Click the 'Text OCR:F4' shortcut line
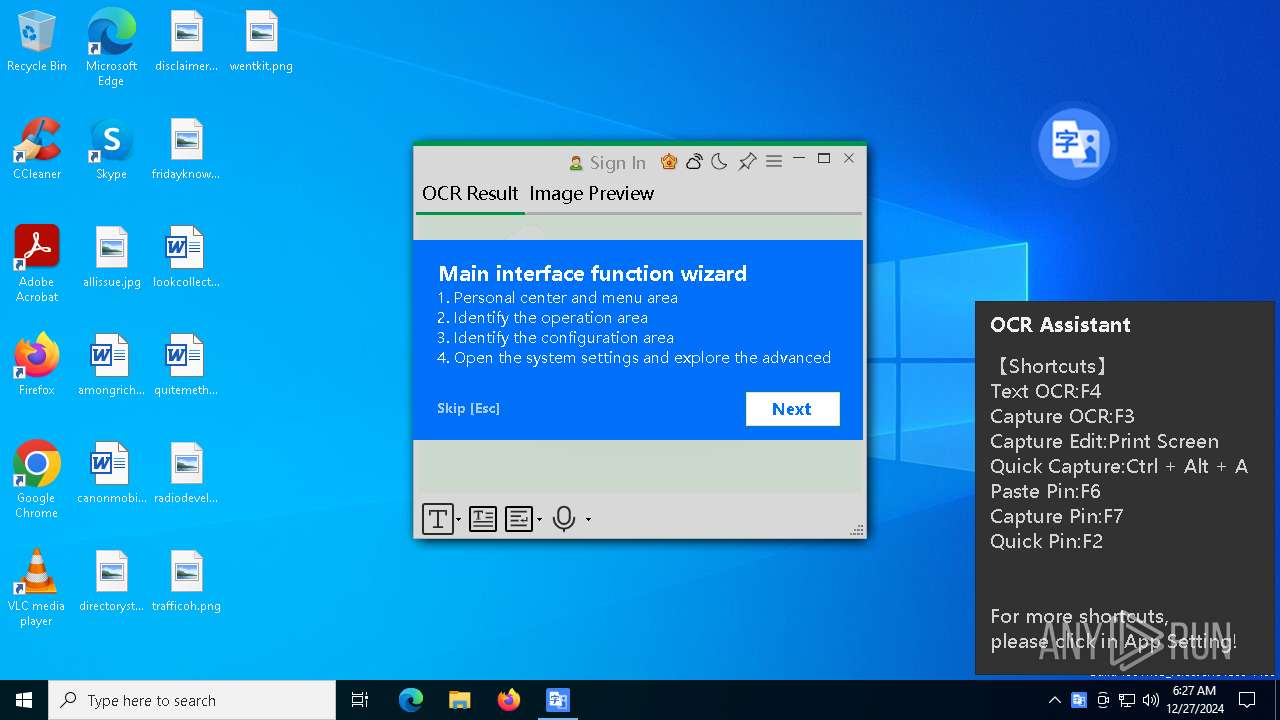Screen dimensions: 1280x720 tap(1045, 391)
